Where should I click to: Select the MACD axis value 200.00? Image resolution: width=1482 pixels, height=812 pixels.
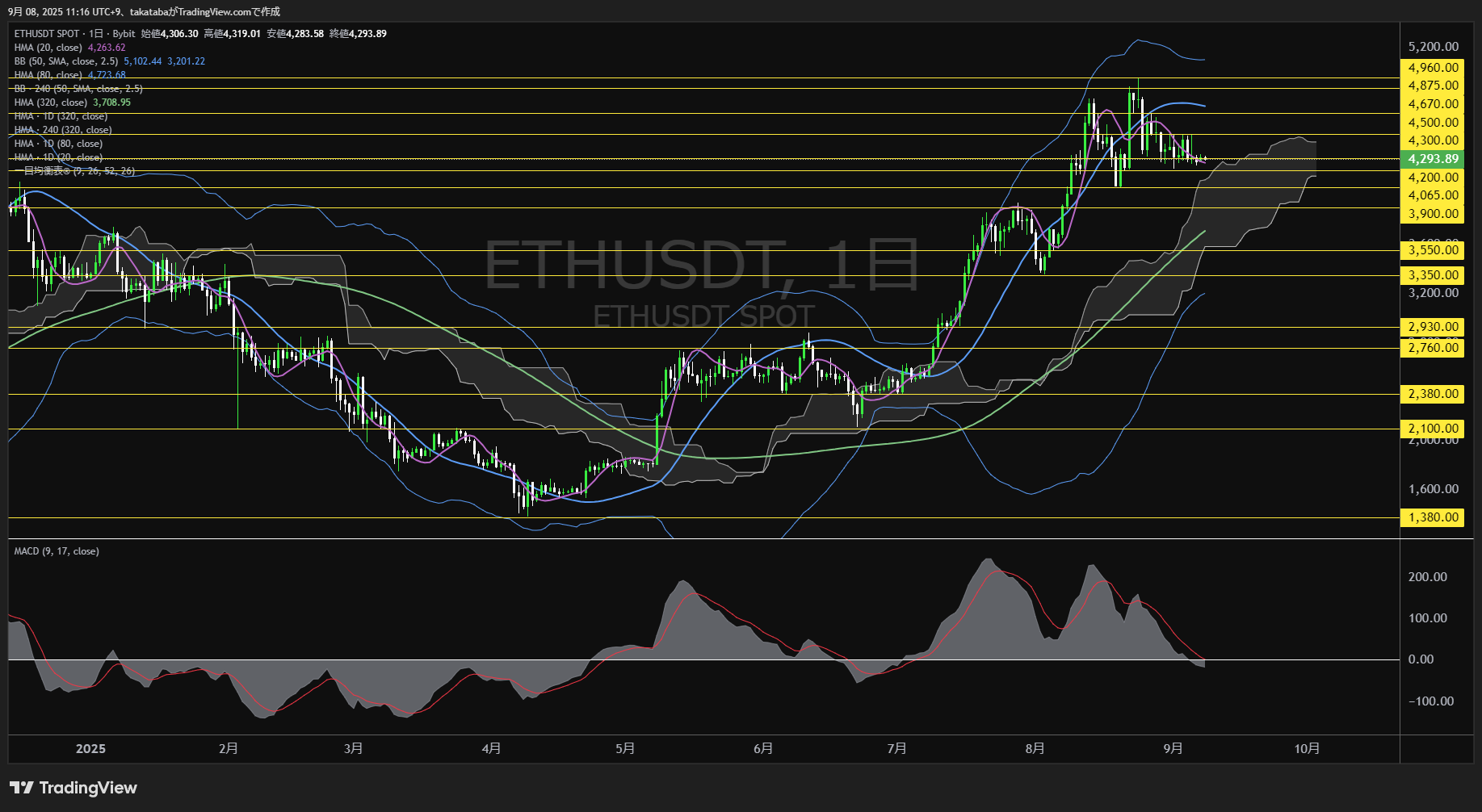pyautogui.click(x=1428, y=577)
